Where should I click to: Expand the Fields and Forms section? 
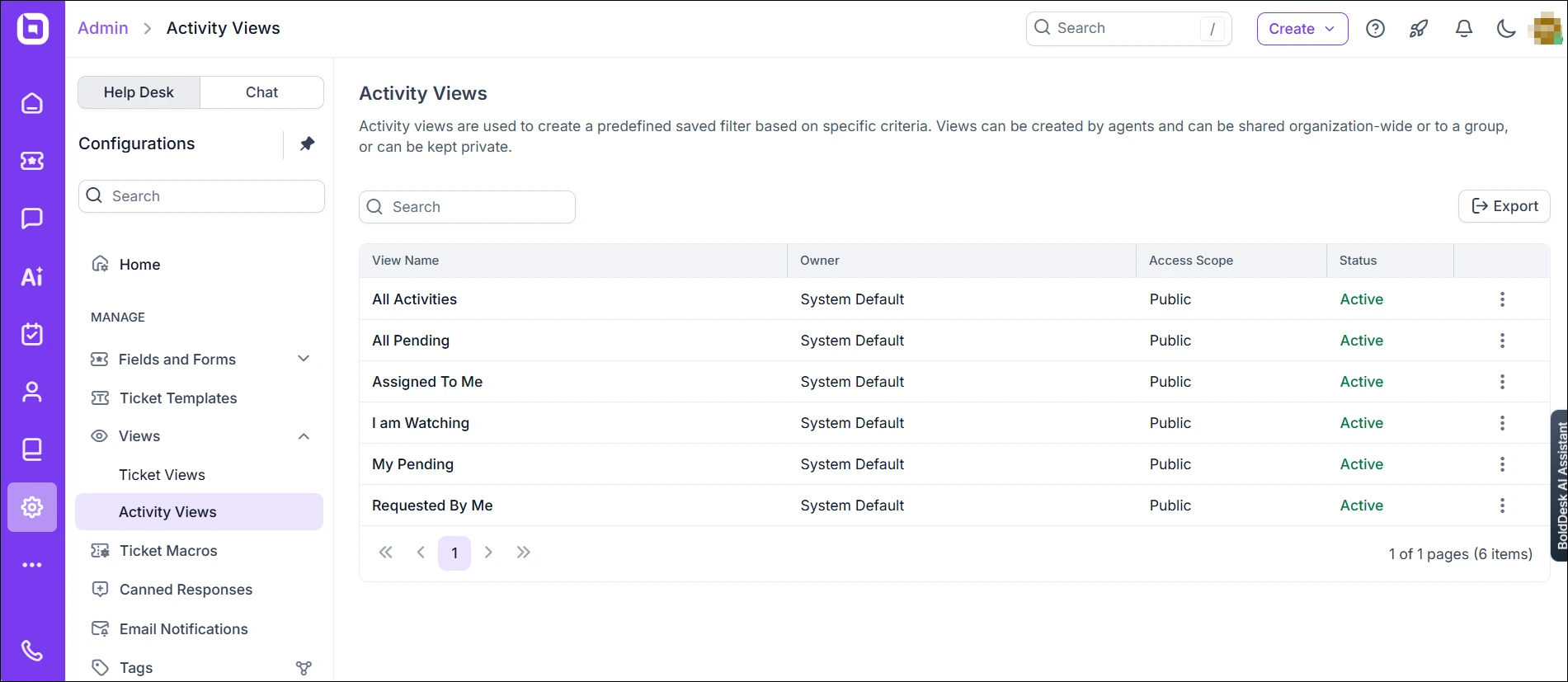[304, 359]
